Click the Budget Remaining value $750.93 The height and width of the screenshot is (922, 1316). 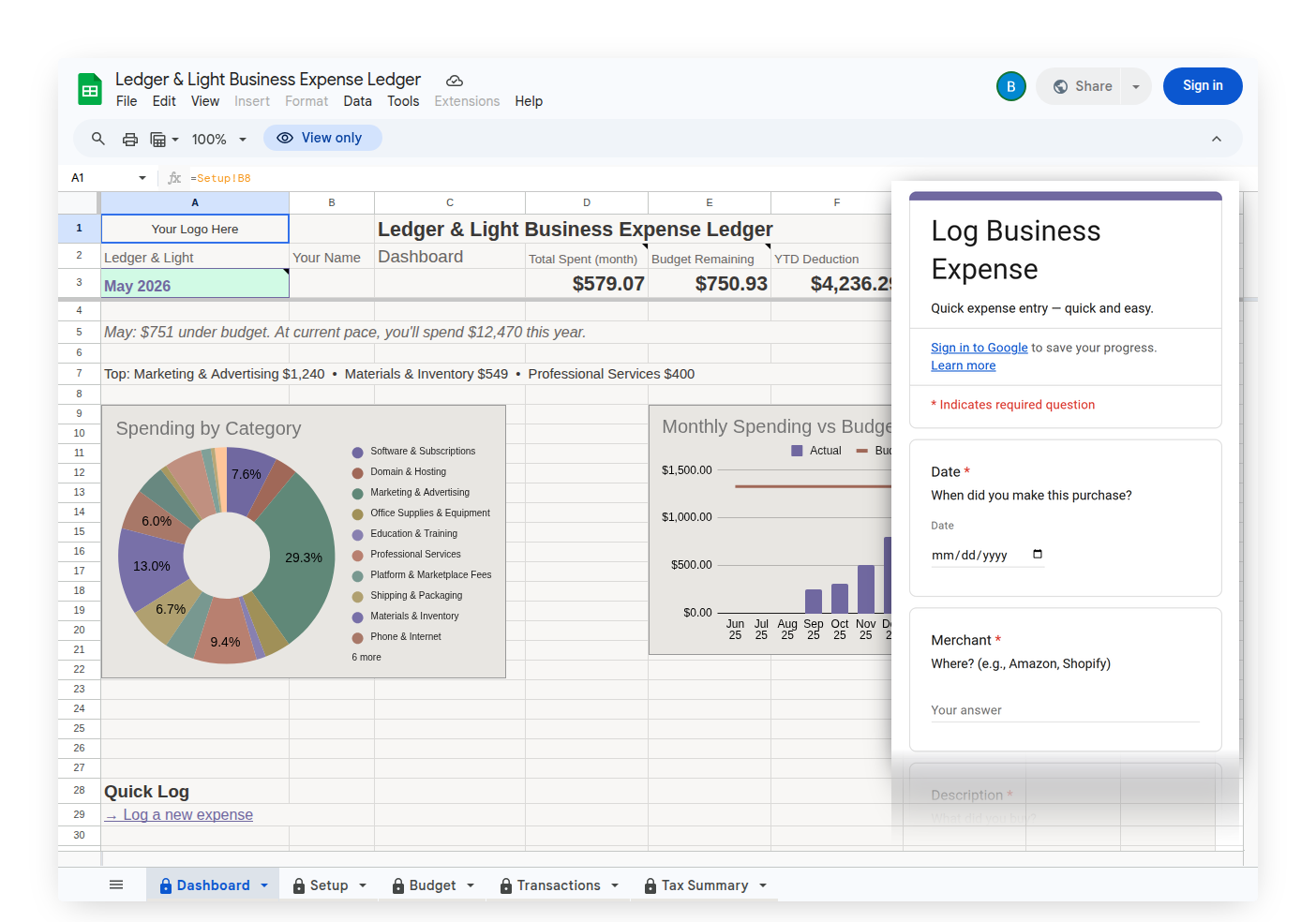(x=710, y=284)
